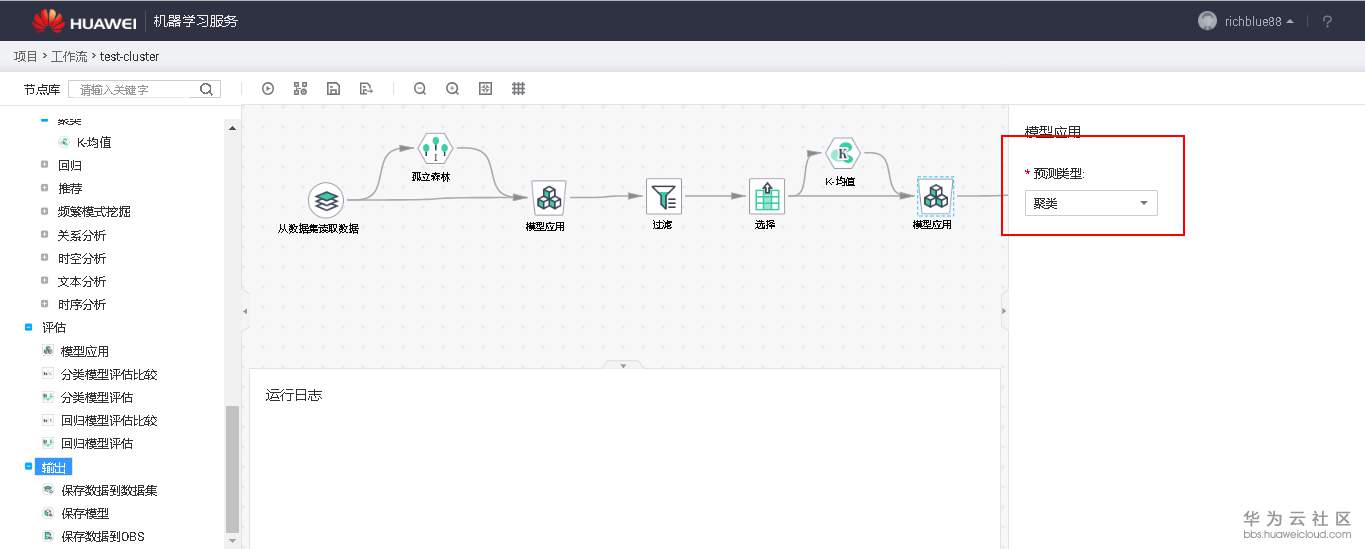Select the 从数据集读取数据 node on canvas

tap(325, 200)
